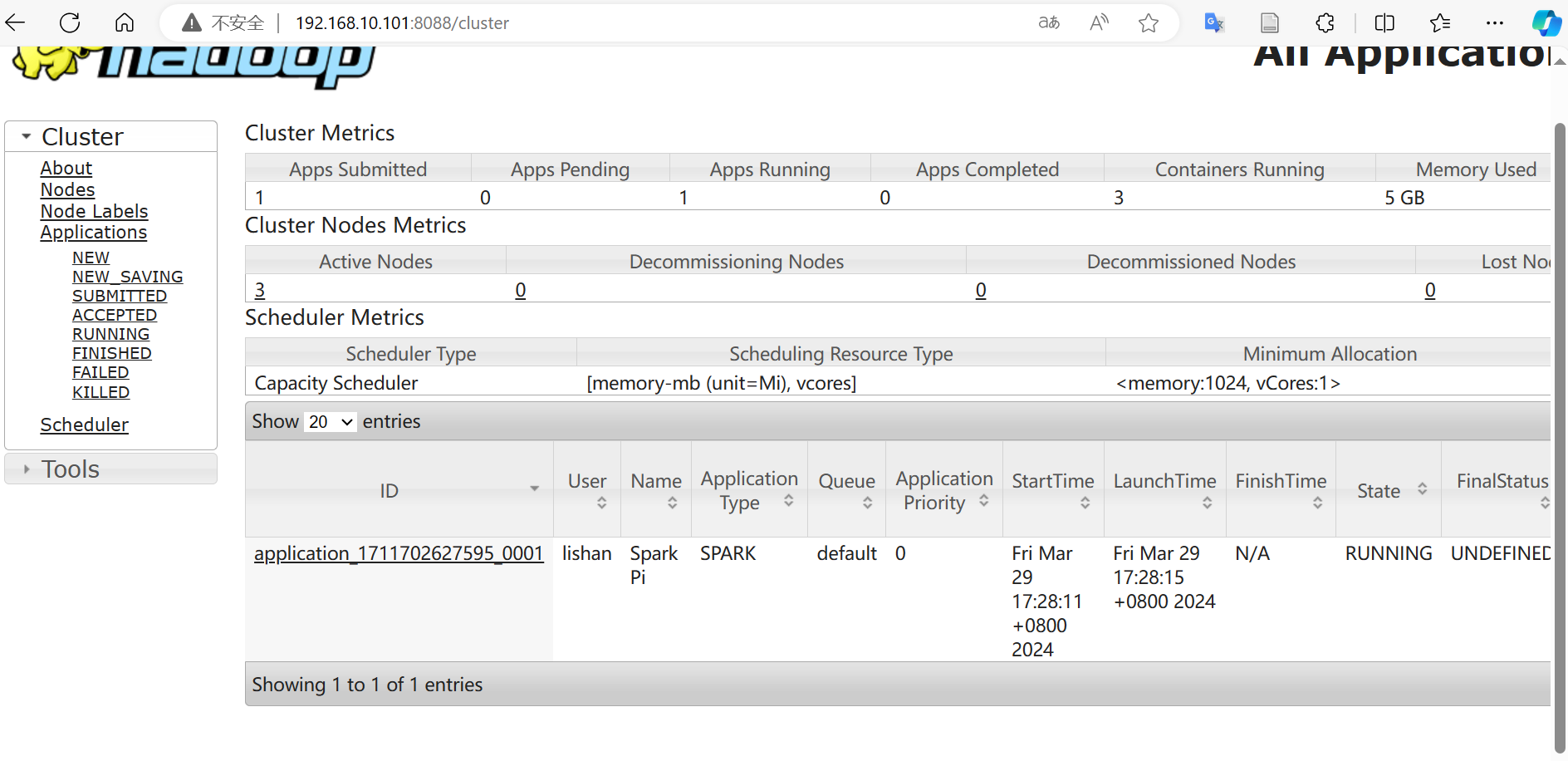Open browser settings ellipsis menu
This screenshot has width=1568, height=761.
pyautogui.click(x=1495, y=22)
